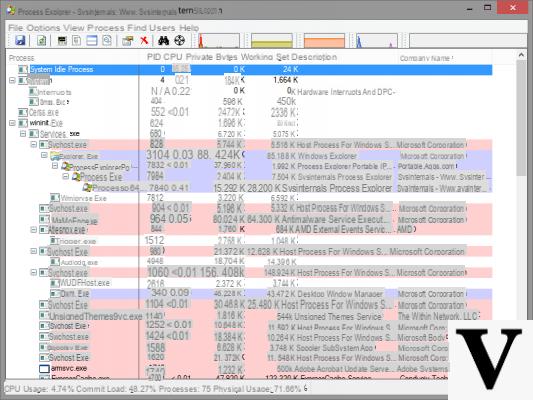Collapse the svchost.exe PID 828 node
Image resolution: width=533 pixels, height=400 pixels.
[x=34, y=144]
